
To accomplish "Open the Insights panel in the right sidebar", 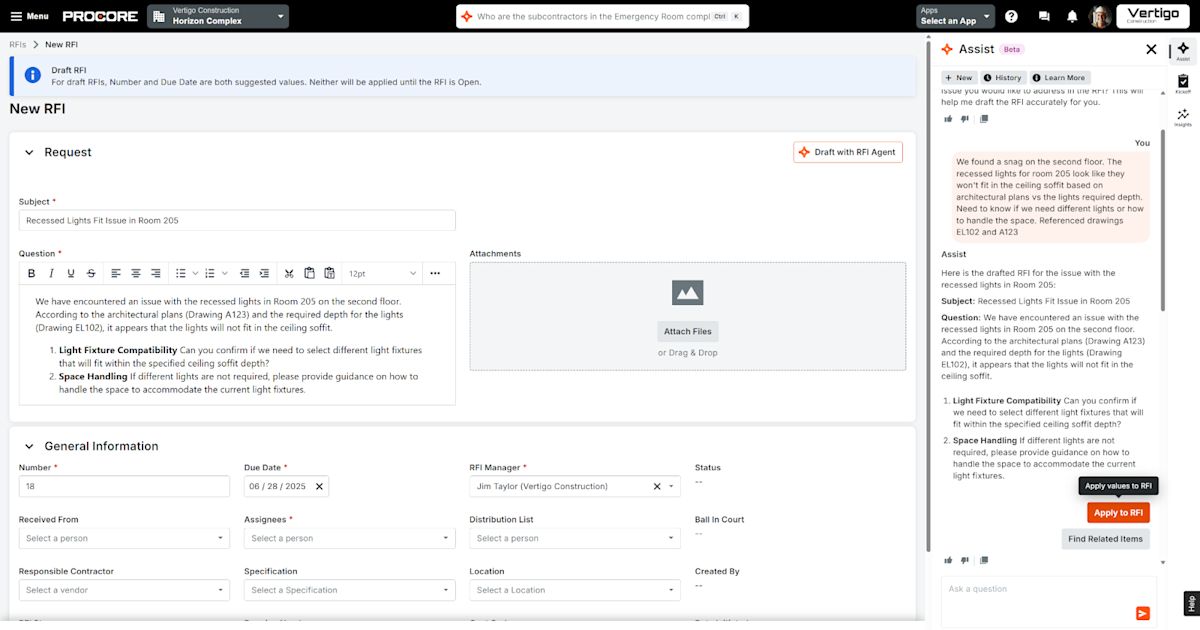I will click(1185, 115).
